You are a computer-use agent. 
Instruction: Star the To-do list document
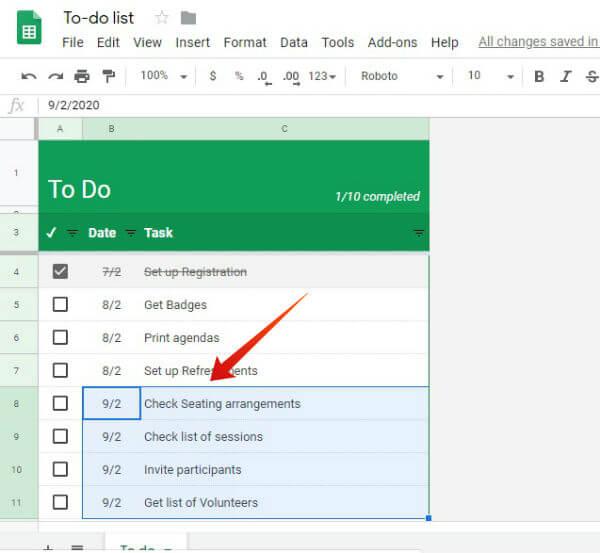click(162, 18)
